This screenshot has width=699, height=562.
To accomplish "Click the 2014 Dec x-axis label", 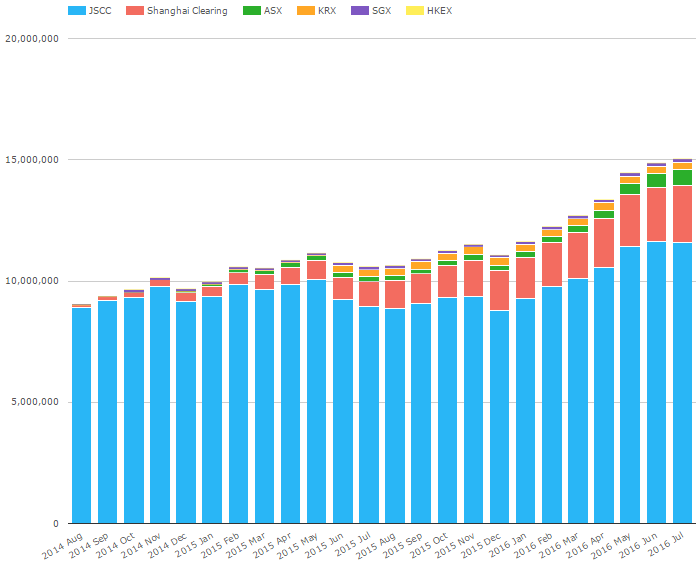I will (168, 545).
